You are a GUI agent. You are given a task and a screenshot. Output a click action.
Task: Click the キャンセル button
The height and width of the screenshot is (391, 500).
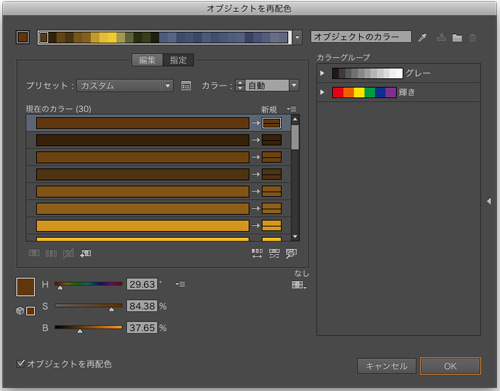click(x=387, y=366)
